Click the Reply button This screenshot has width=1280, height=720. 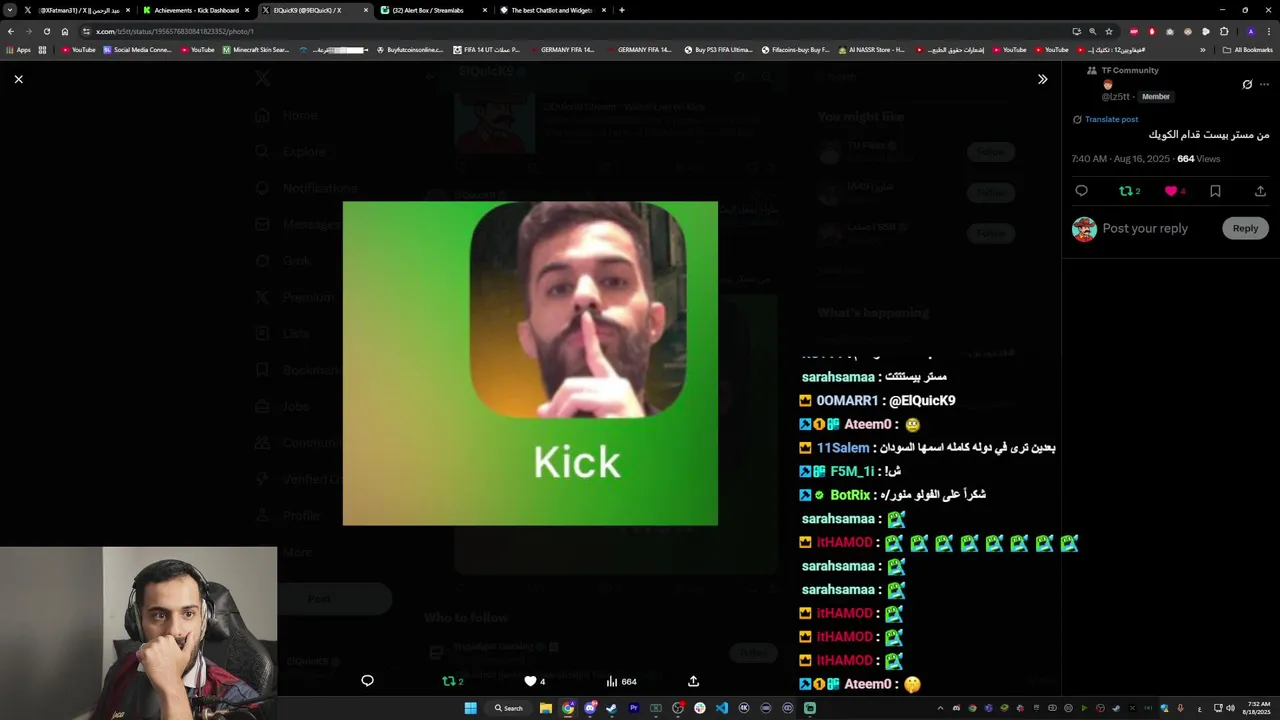(1245, 228)
